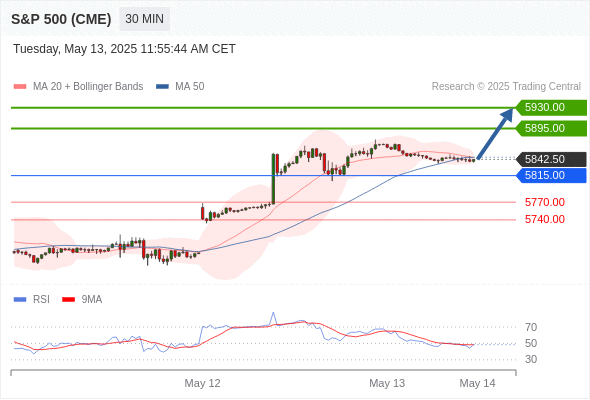Click the pink MA 20 color swatch
The image size is (590, 400).
coord(20,87)
